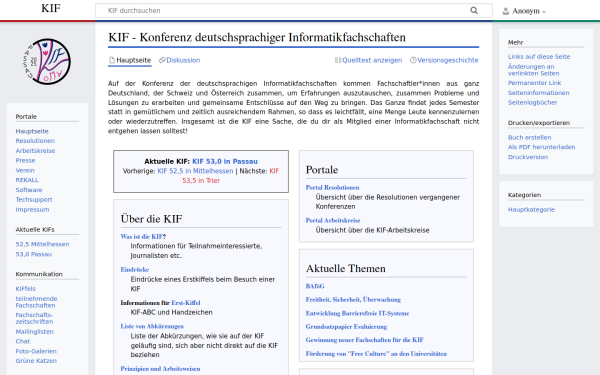Open Links auf diese Seite
This screenshot has width=600, height=375.
click(x=539, y=57)
